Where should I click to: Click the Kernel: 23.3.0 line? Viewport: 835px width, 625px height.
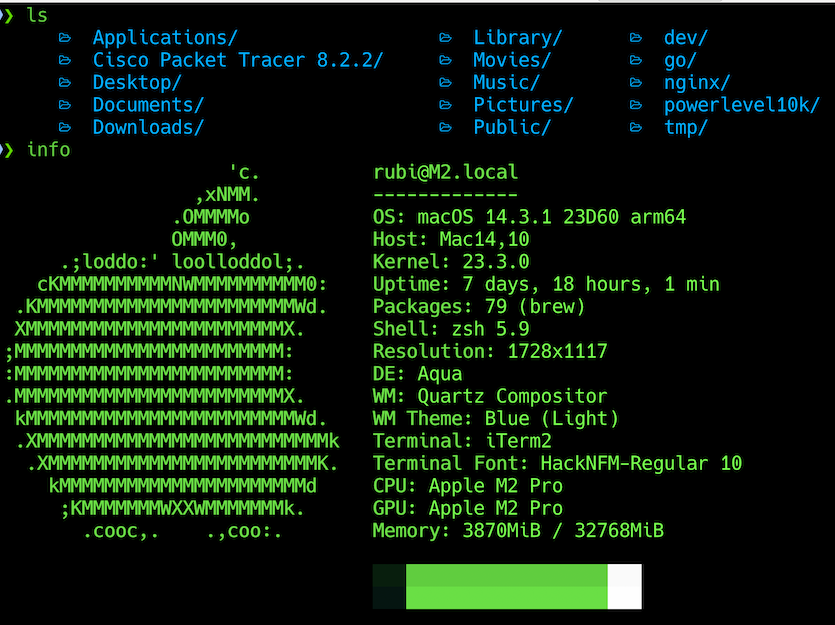click(x=451, y=262)
